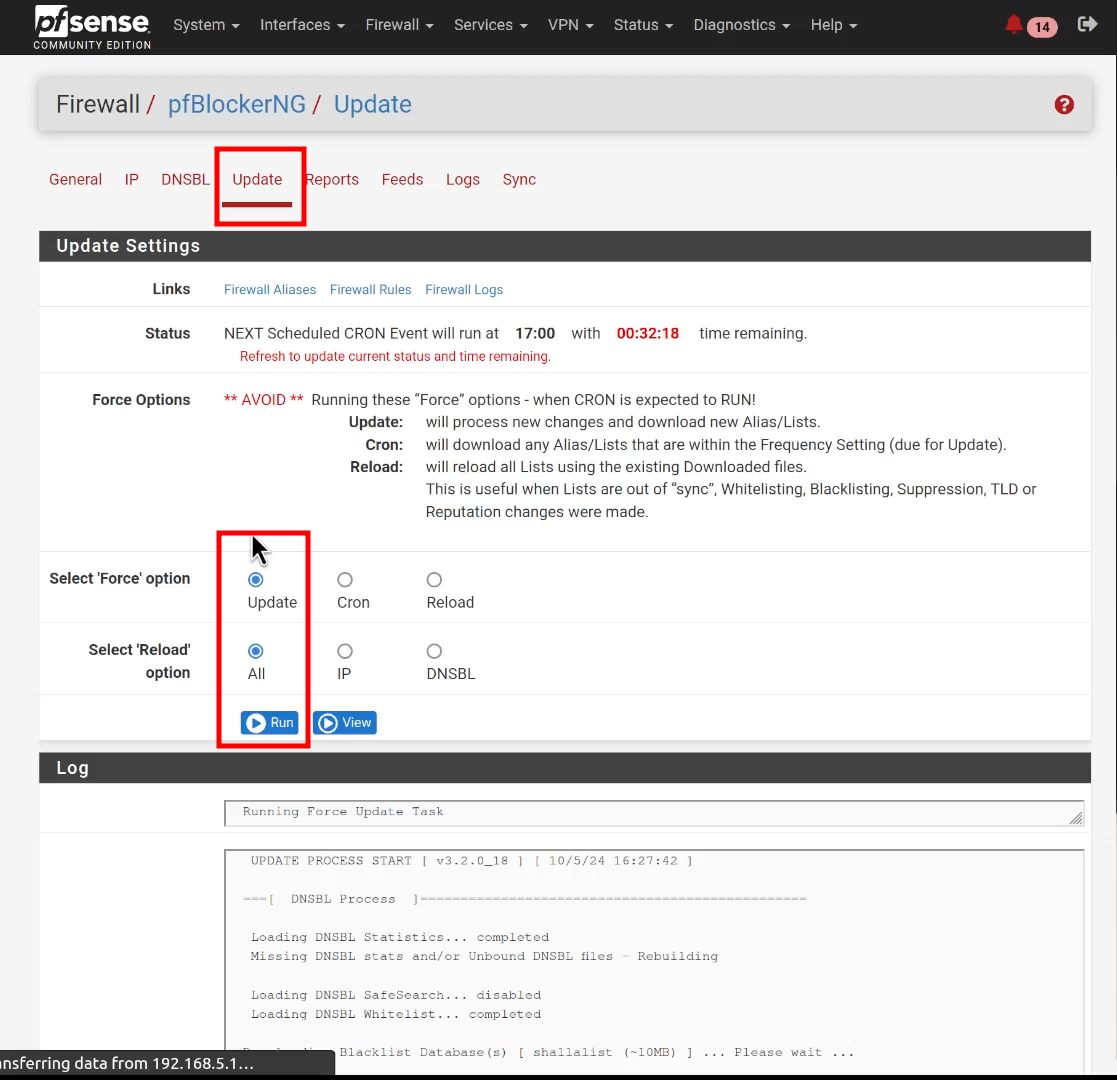Switch to the Logs tab
Viewport: 1117px width, 1080px height.
tap(463, 180)
